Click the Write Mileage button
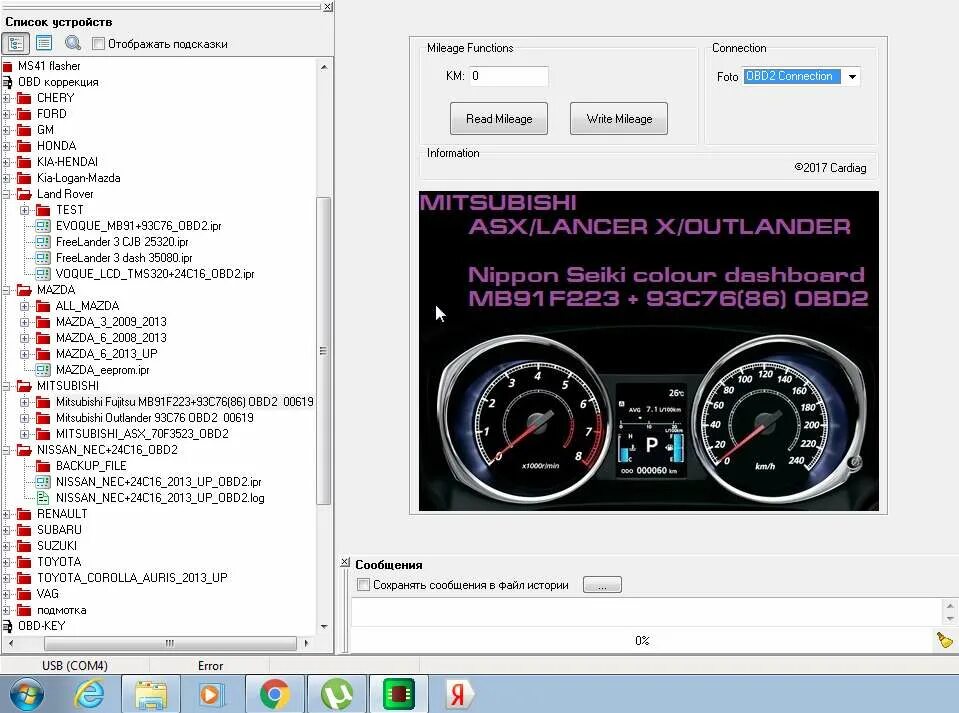Viewport: 959px width, 713px height. point(619,119)
